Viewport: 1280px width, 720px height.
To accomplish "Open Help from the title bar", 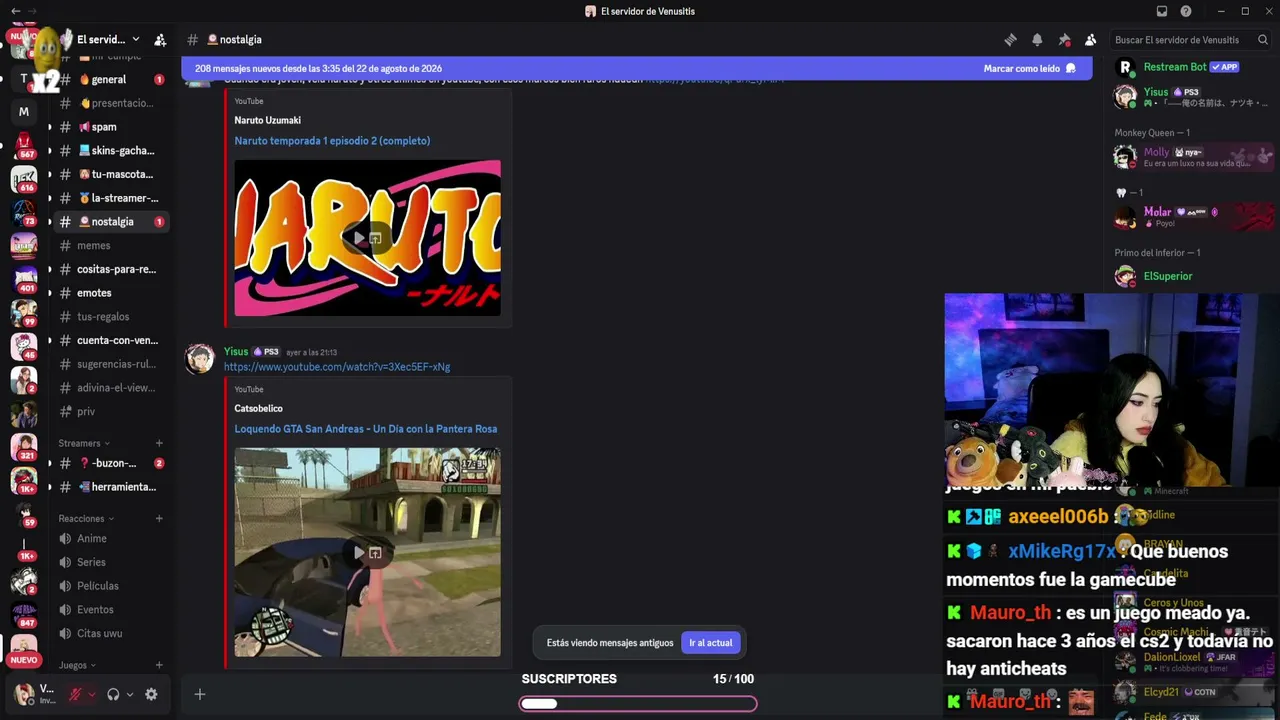I will tap(1186, 11).
